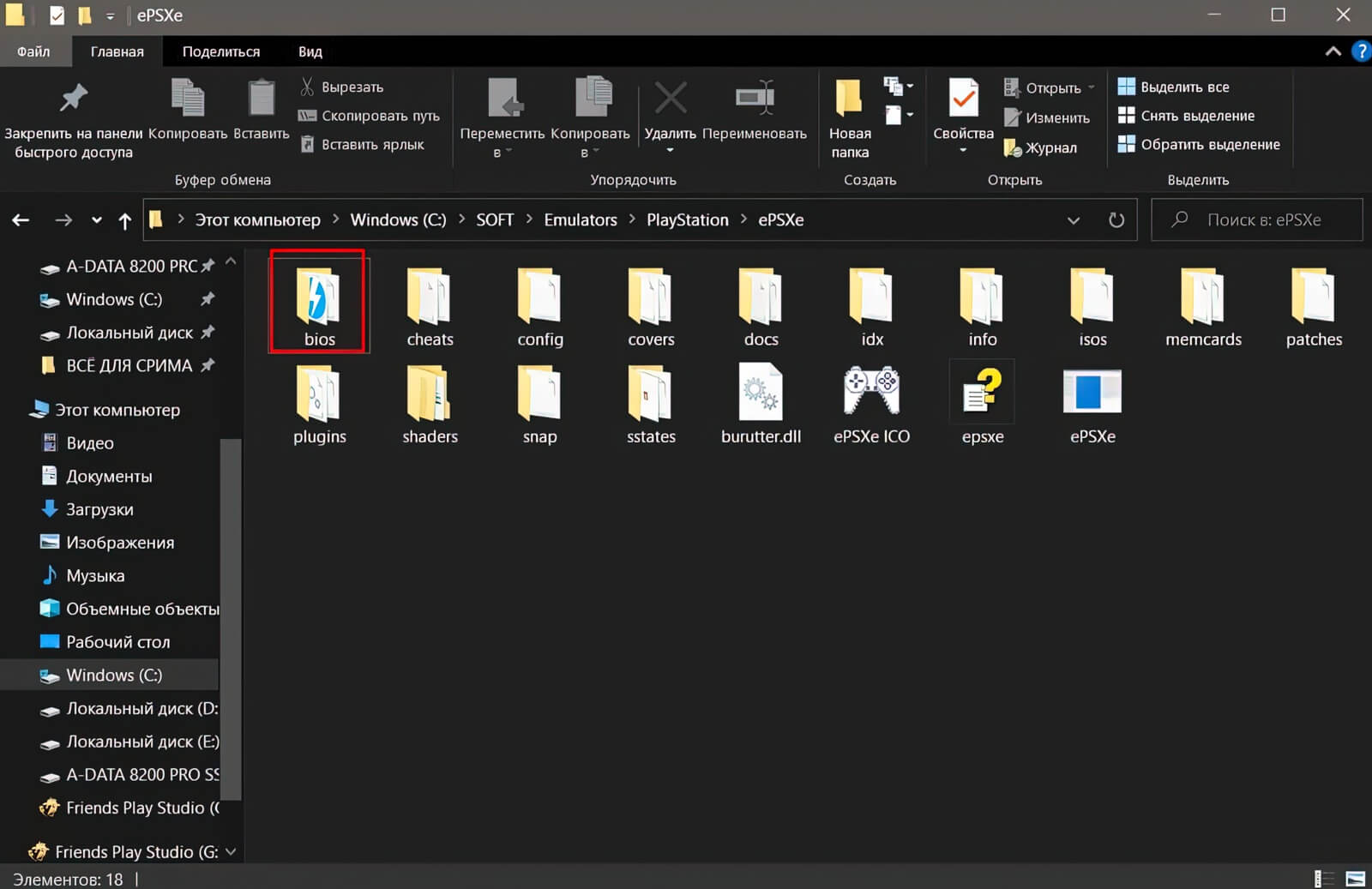1372x889 pixels.
Task: Open the Файл menu
Action: click(x=33, y=51)
